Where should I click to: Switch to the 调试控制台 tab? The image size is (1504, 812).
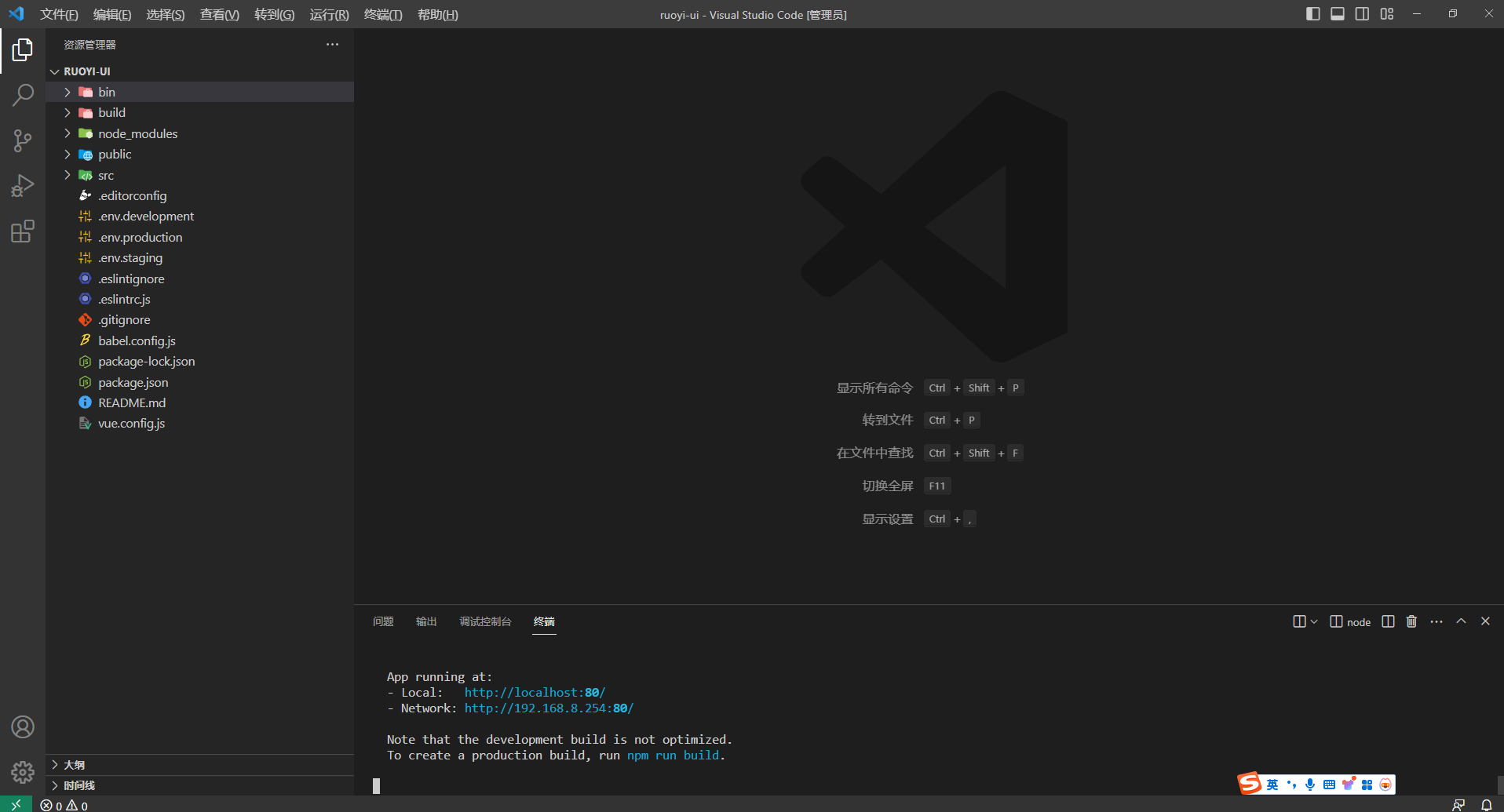(485, 621)
